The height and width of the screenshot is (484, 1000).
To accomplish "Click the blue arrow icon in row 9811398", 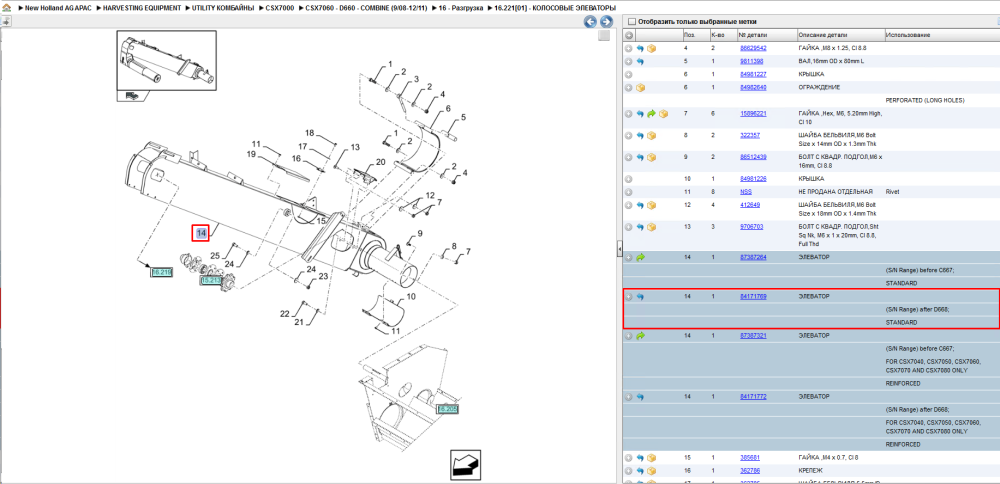I will (640, 61).
